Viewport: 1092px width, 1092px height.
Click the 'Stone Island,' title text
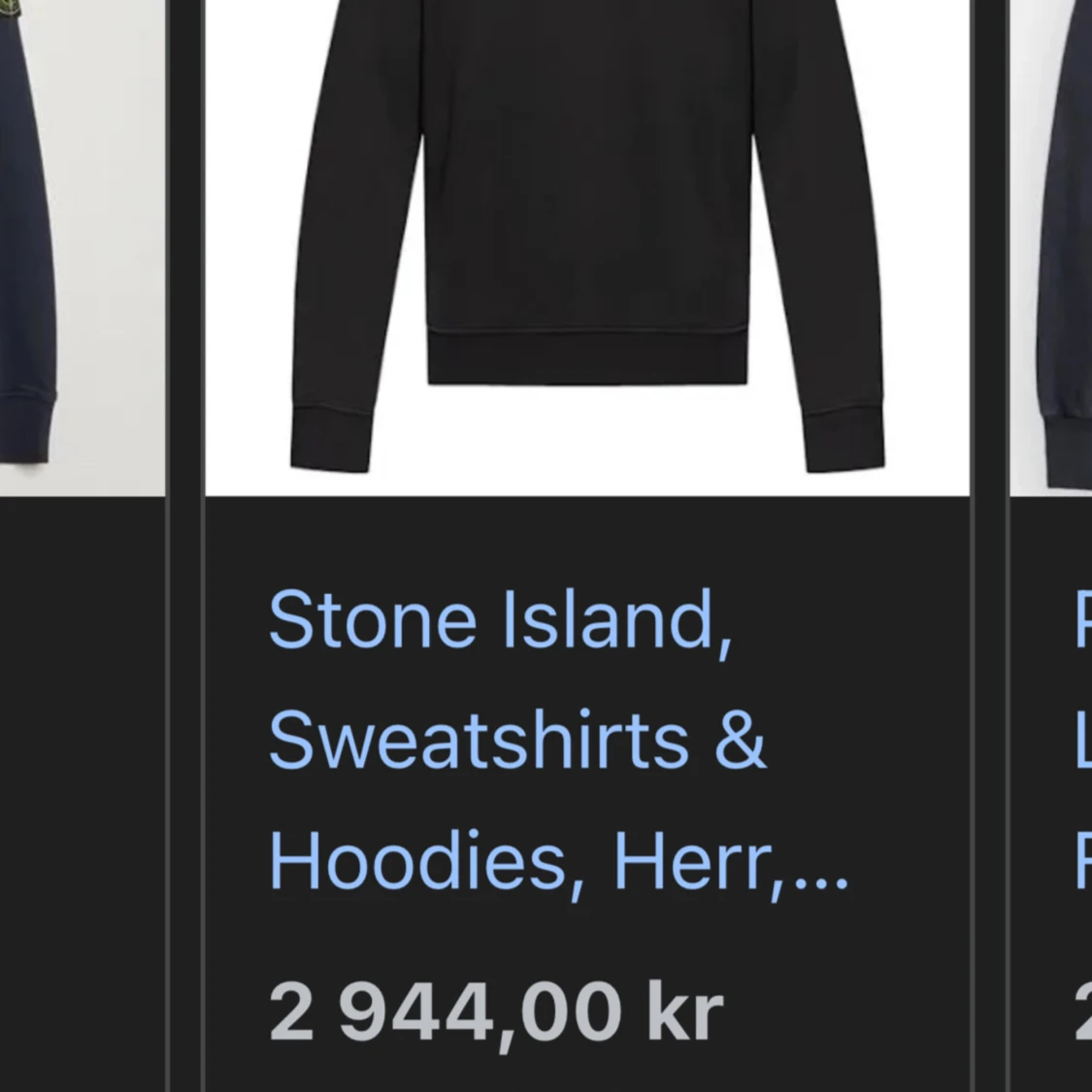500,619
